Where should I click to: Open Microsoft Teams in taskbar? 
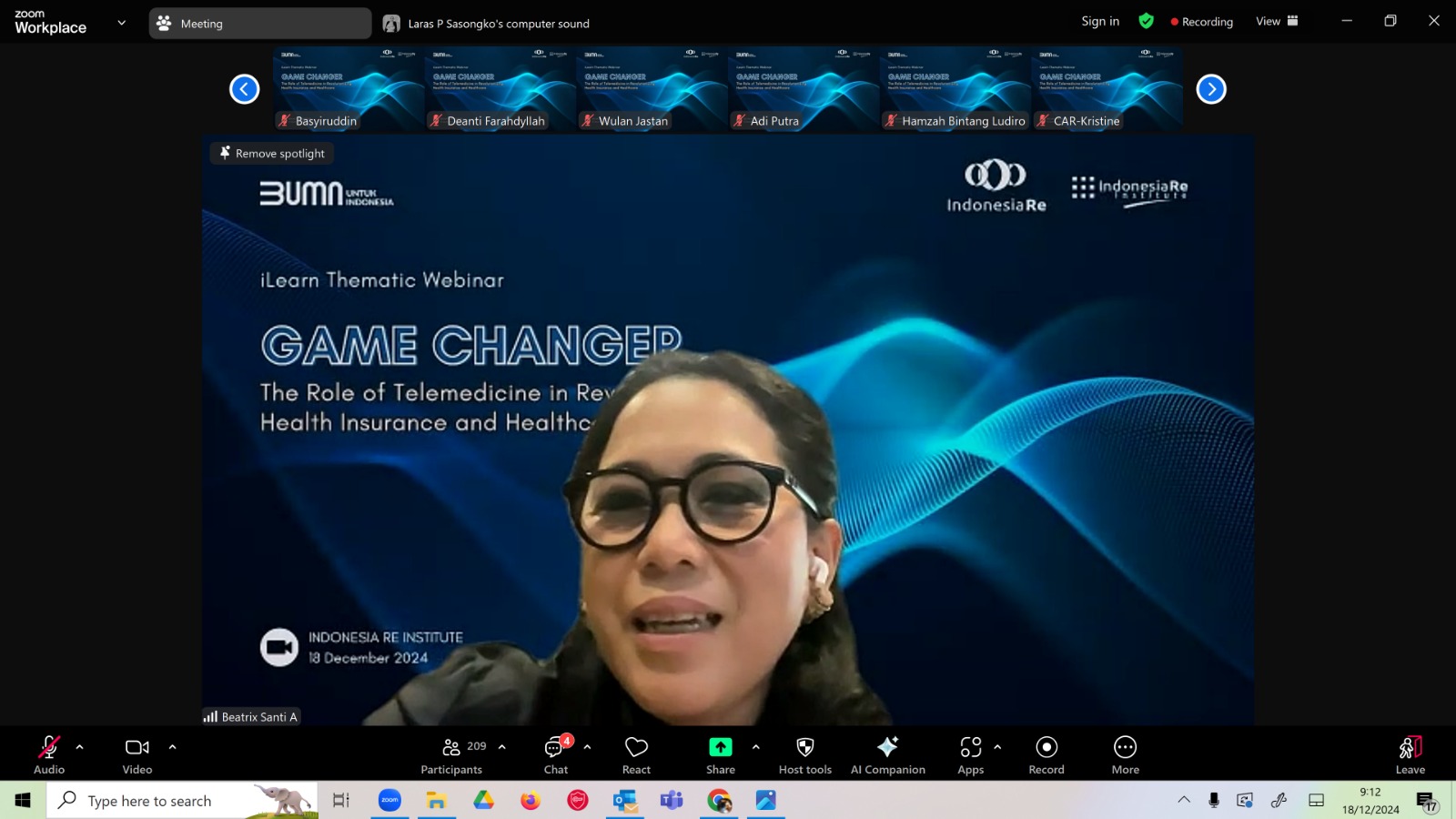point(672,801)
